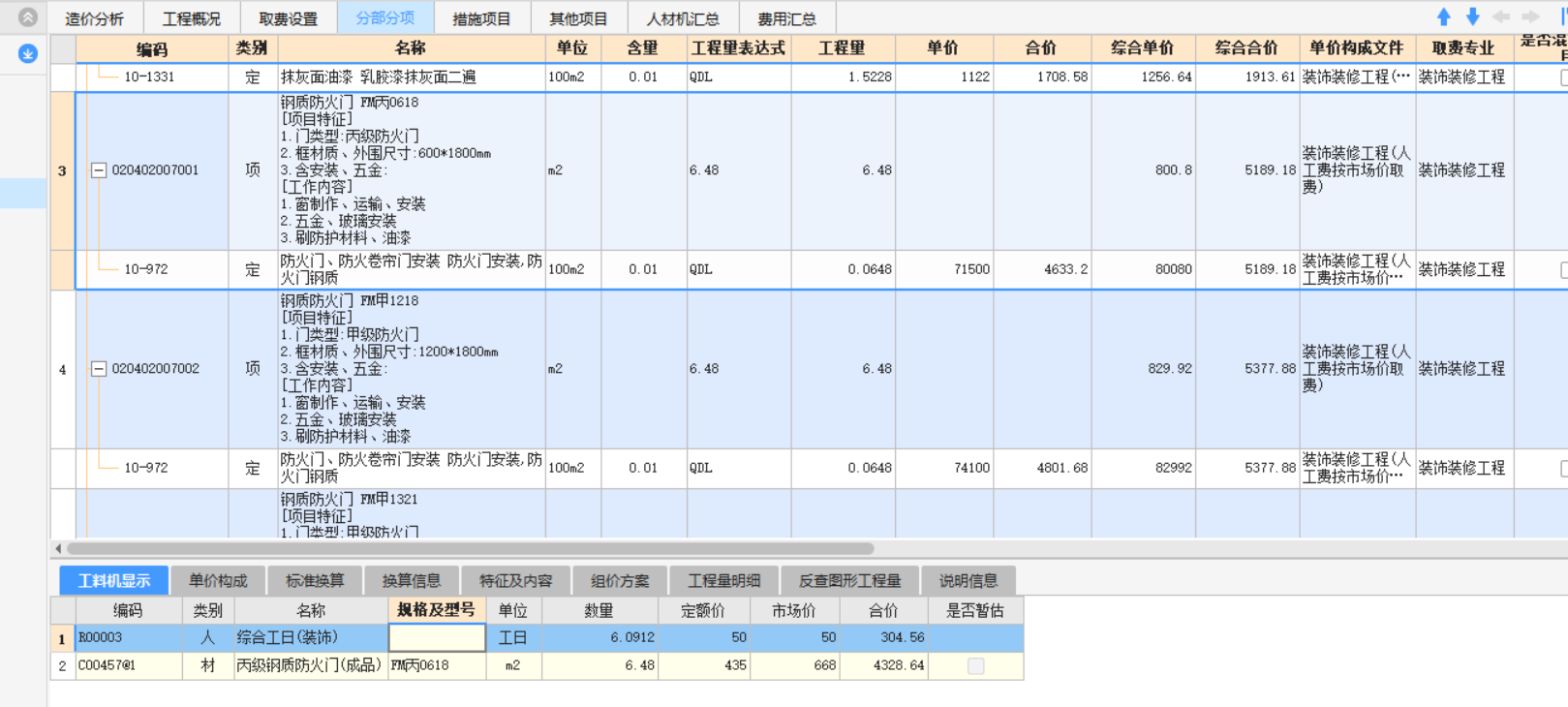This screenshot has height=707, width=1568.
Task: Click the blue move-up arrow icon
Action: [x=1444, y=17]
